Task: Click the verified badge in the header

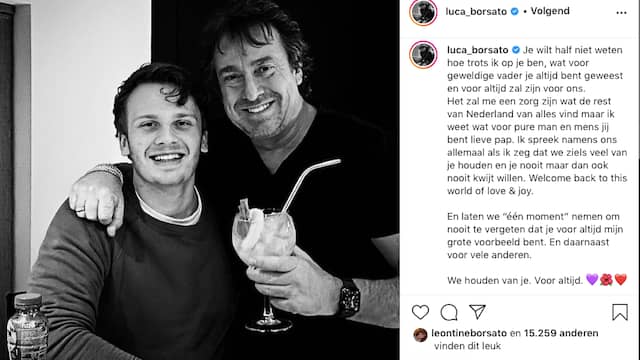Action: [x=514, y=11]
